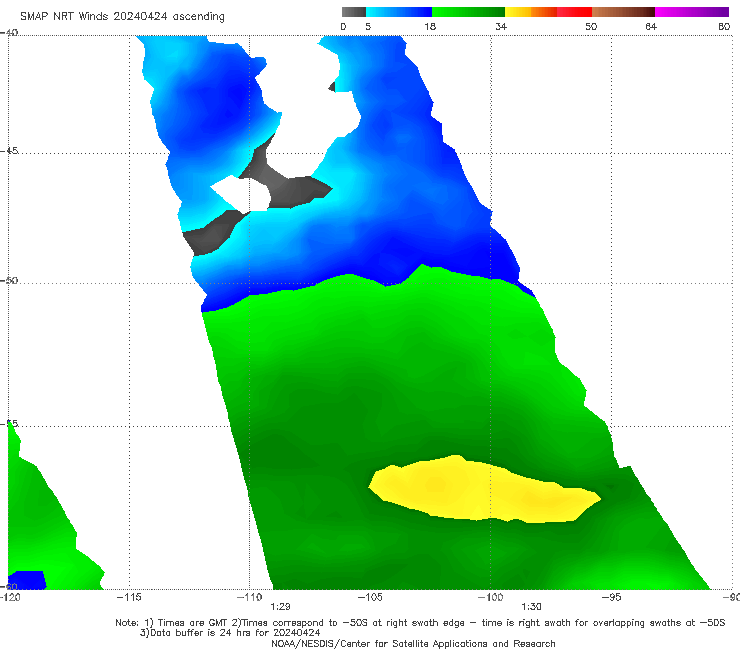
Task: Click the dark gray low-wind patch near -110
Action: 288,184
